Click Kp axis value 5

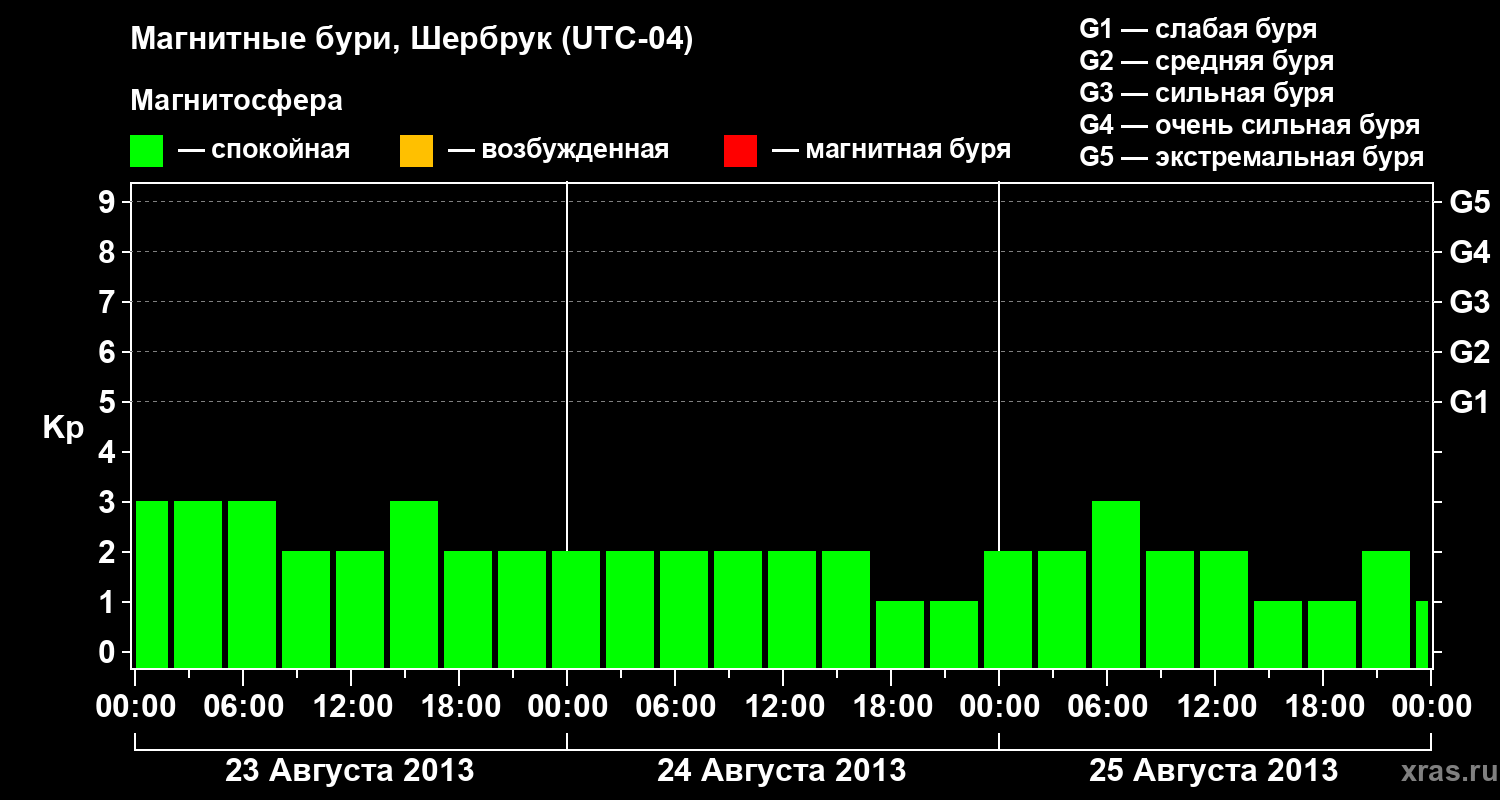coord(109,402)
